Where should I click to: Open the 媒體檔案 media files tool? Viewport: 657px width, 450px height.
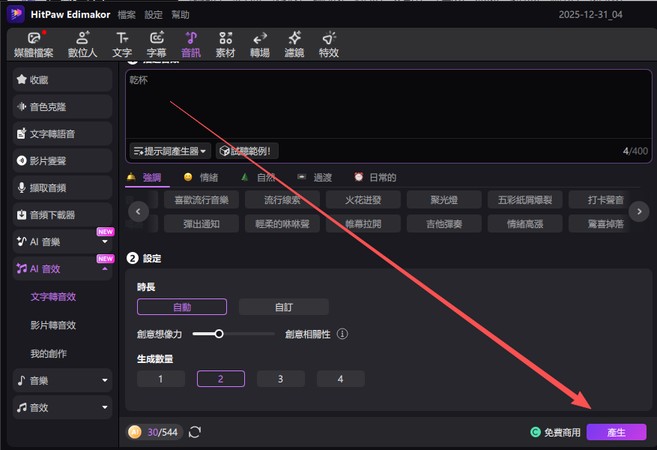coord(34,44)
